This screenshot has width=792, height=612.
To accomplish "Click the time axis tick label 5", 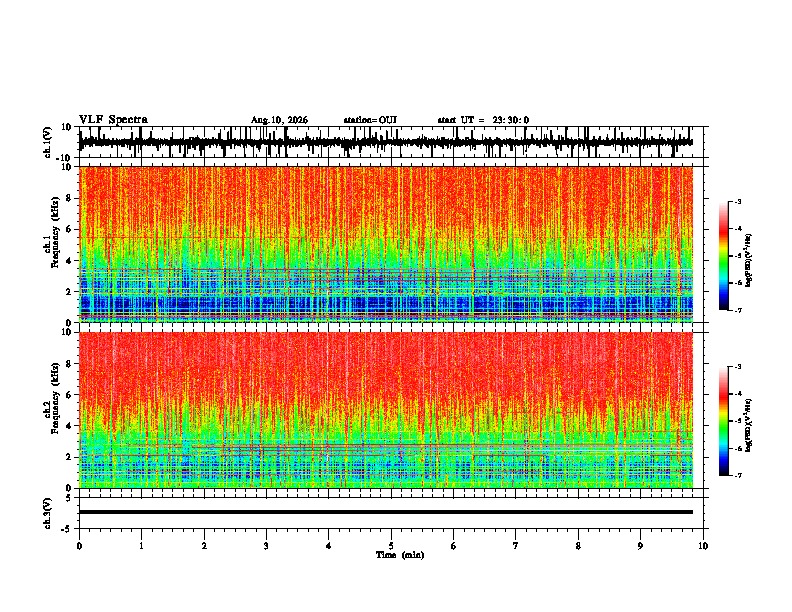I will tap(391, 546).
